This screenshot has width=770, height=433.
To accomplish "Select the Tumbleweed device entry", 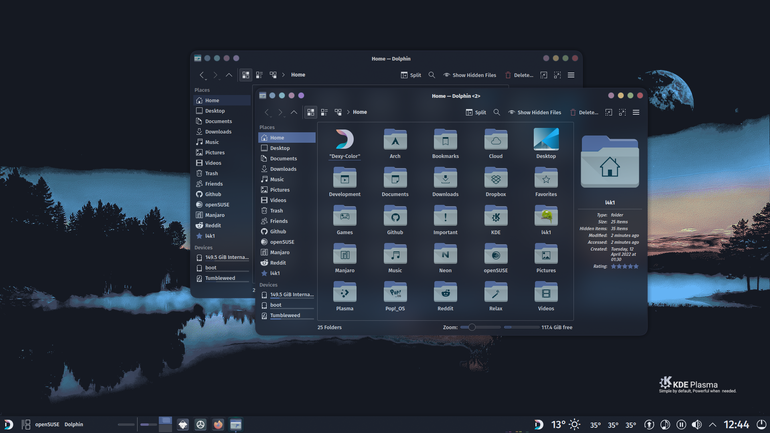I will click(x=287, y=315).
